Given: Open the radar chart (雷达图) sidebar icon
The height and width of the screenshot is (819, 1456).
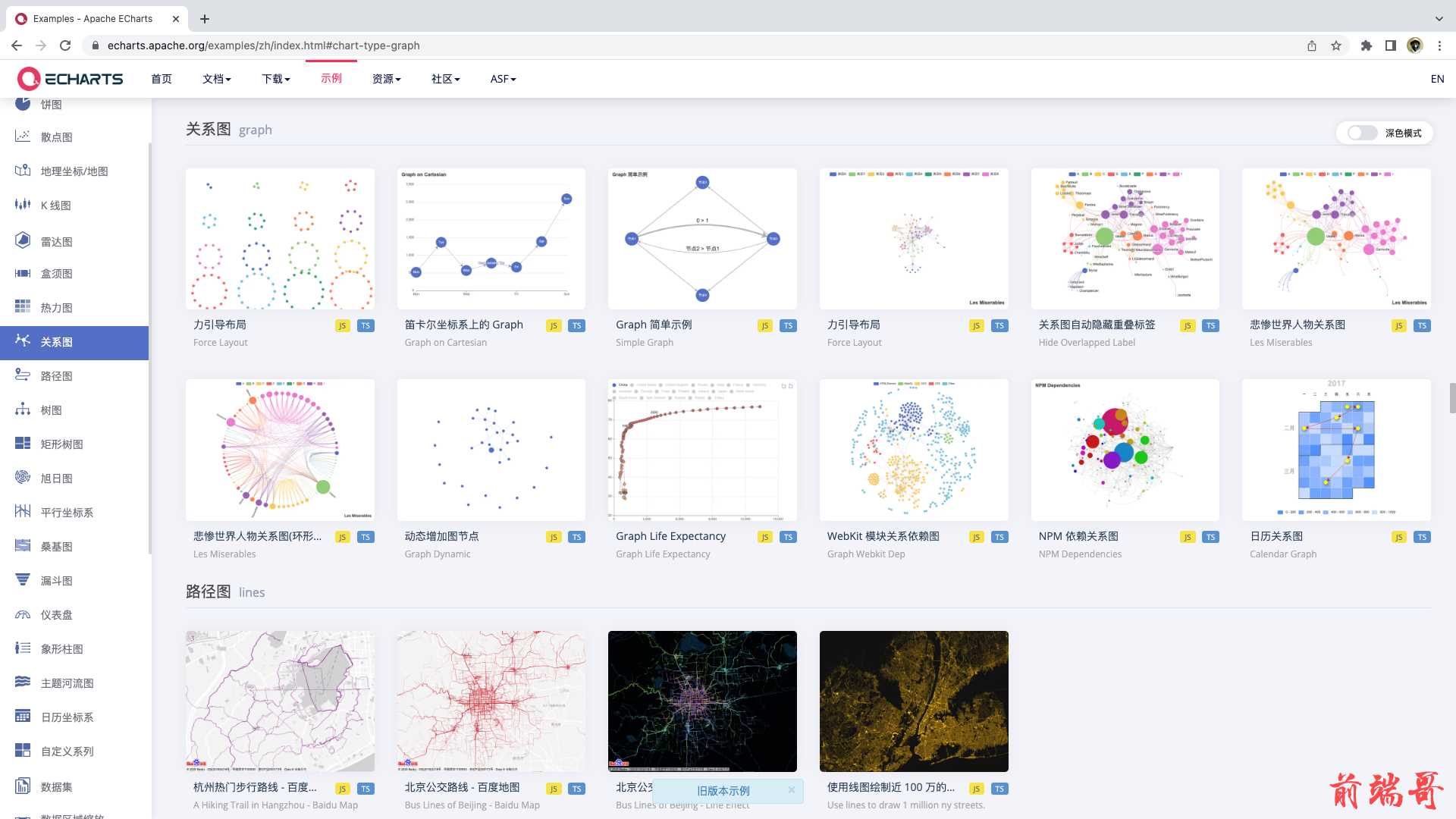Looking at the screenshot, I should [23, 240].
